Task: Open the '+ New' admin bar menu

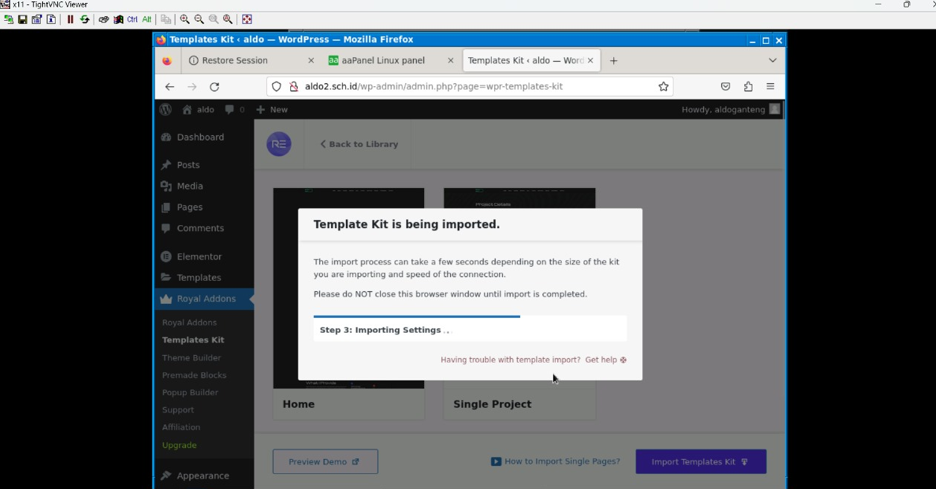Action: (272, 109)
